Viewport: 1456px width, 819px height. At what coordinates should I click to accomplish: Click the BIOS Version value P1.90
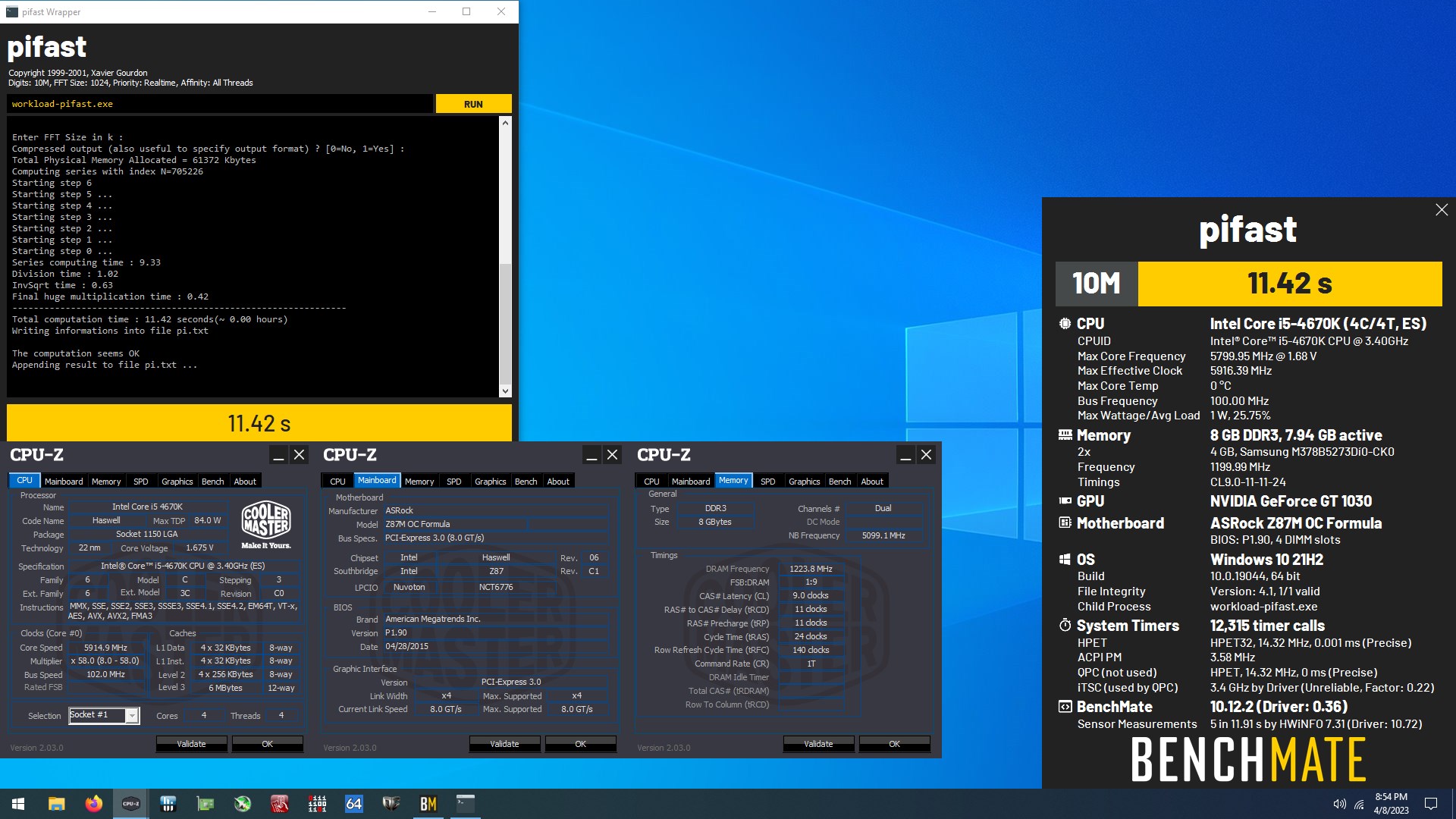click(396, 632)
